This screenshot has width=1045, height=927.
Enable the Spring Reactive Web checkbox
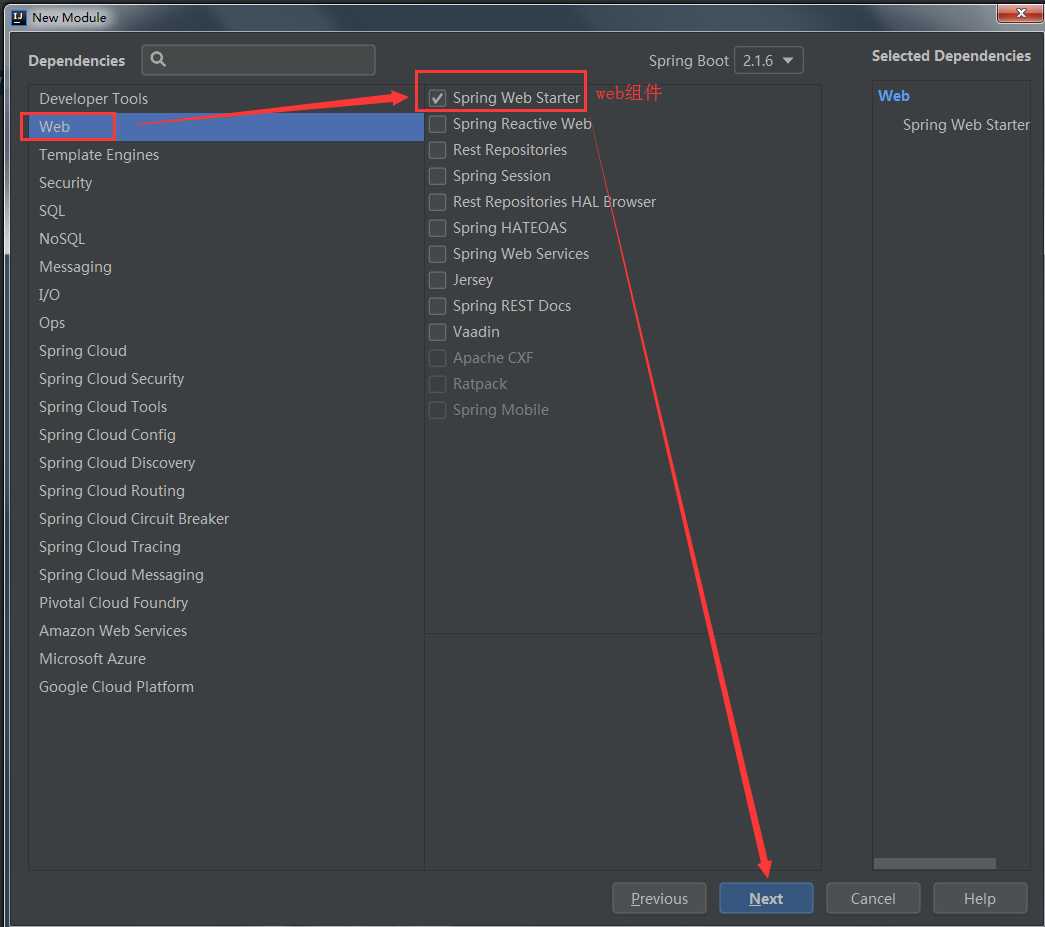point(437,124)
